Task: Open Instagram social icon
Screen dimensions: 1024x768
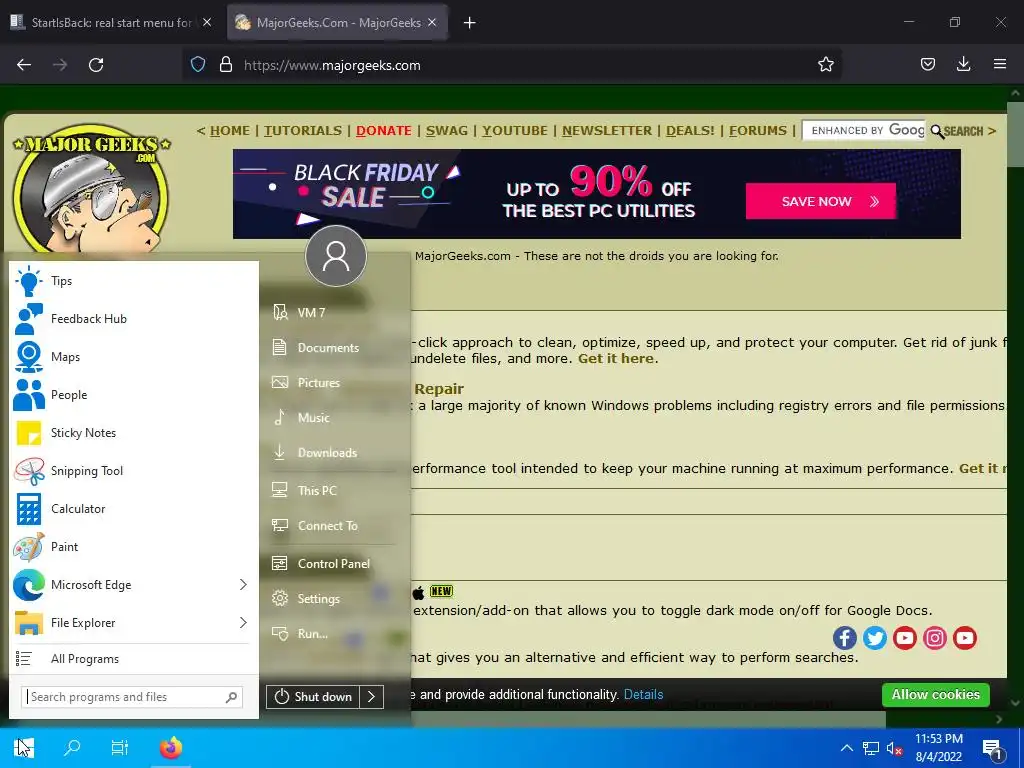Action: pyautogui.click(x=935, y=637)
